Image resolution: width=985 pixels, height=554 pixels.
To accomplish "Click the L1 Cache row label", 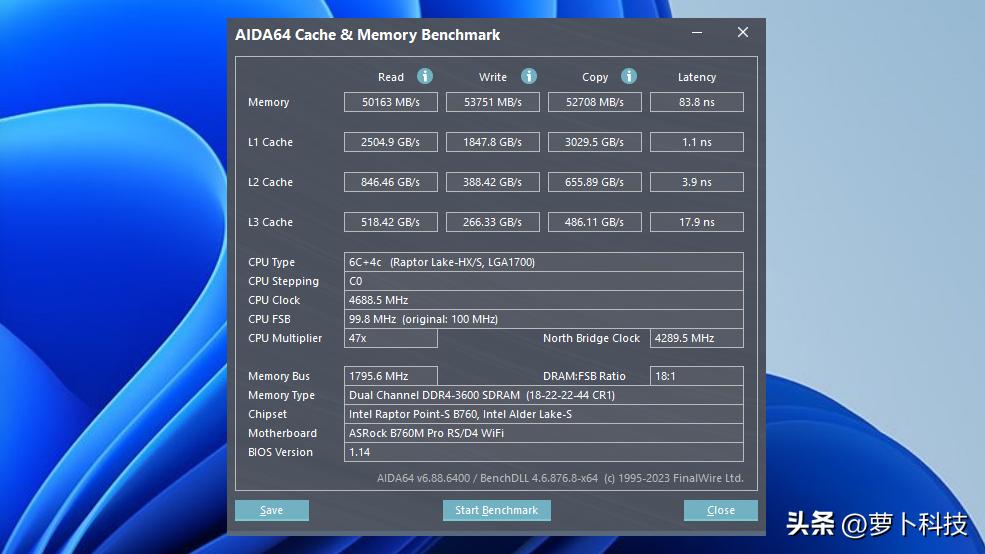I will pos(270,142).
